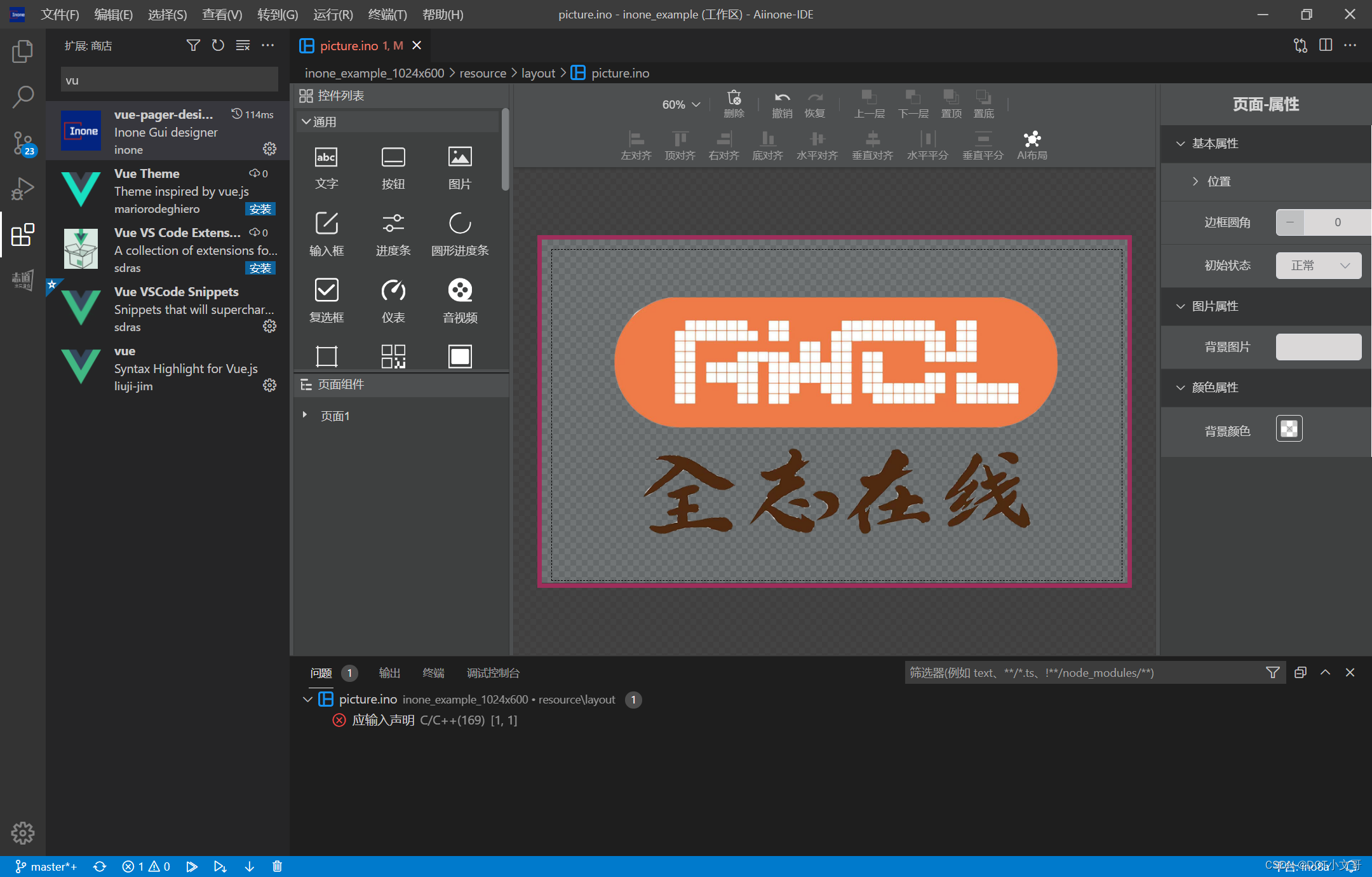Collapse the 图片属性 section

[x=1181, y=306]
